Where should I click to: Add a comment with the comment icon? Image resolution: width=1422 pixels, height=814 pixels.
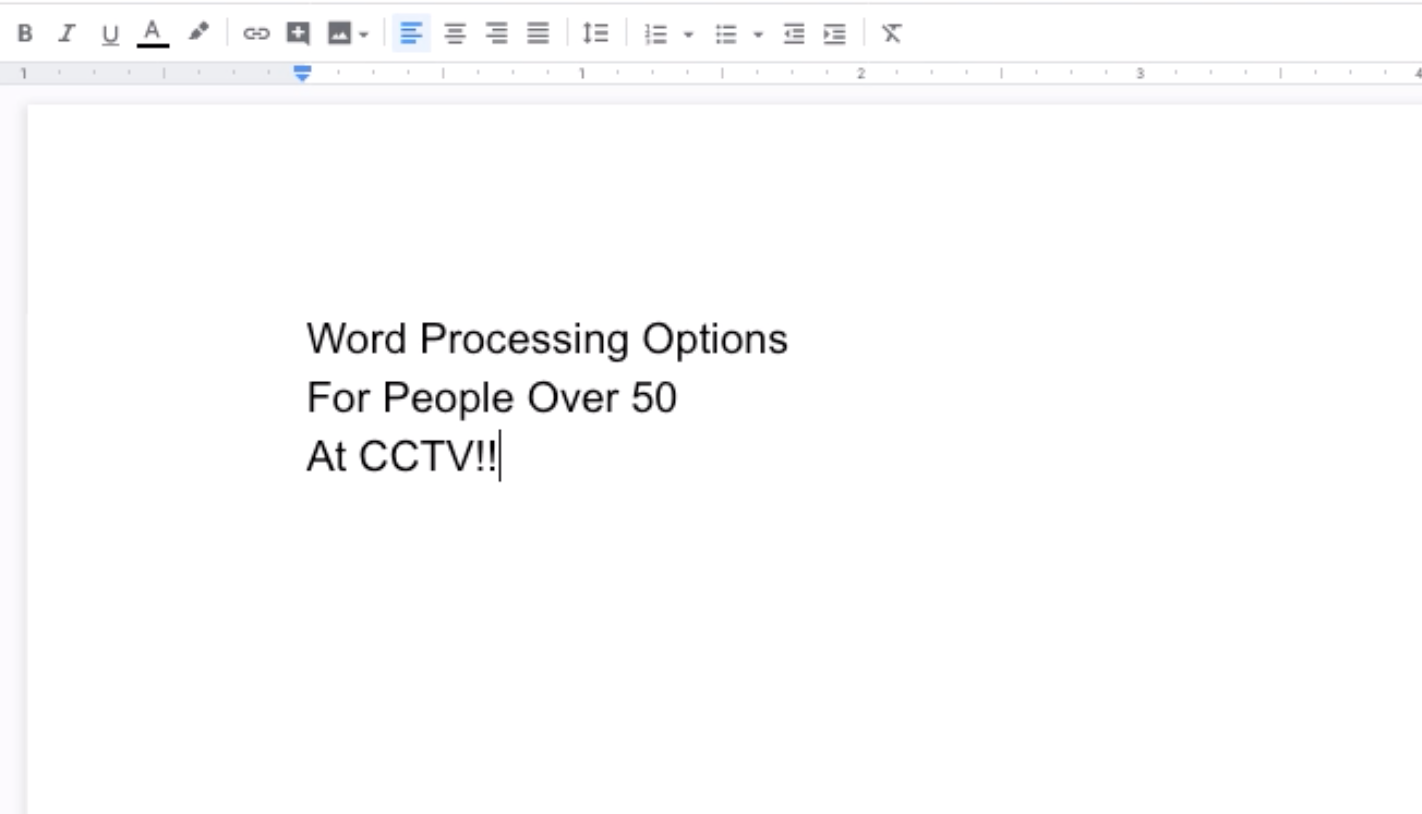298,34
